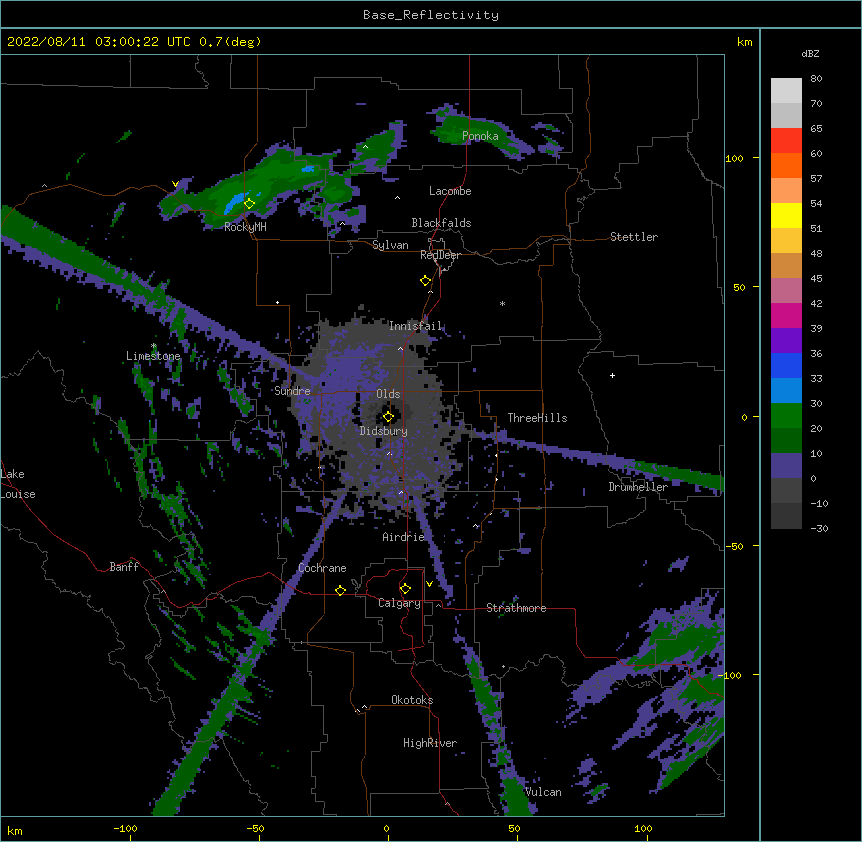862x842 pixels.
Task: Pick the yellow 54 dBZ legend swatch
Action: point(786,215)
